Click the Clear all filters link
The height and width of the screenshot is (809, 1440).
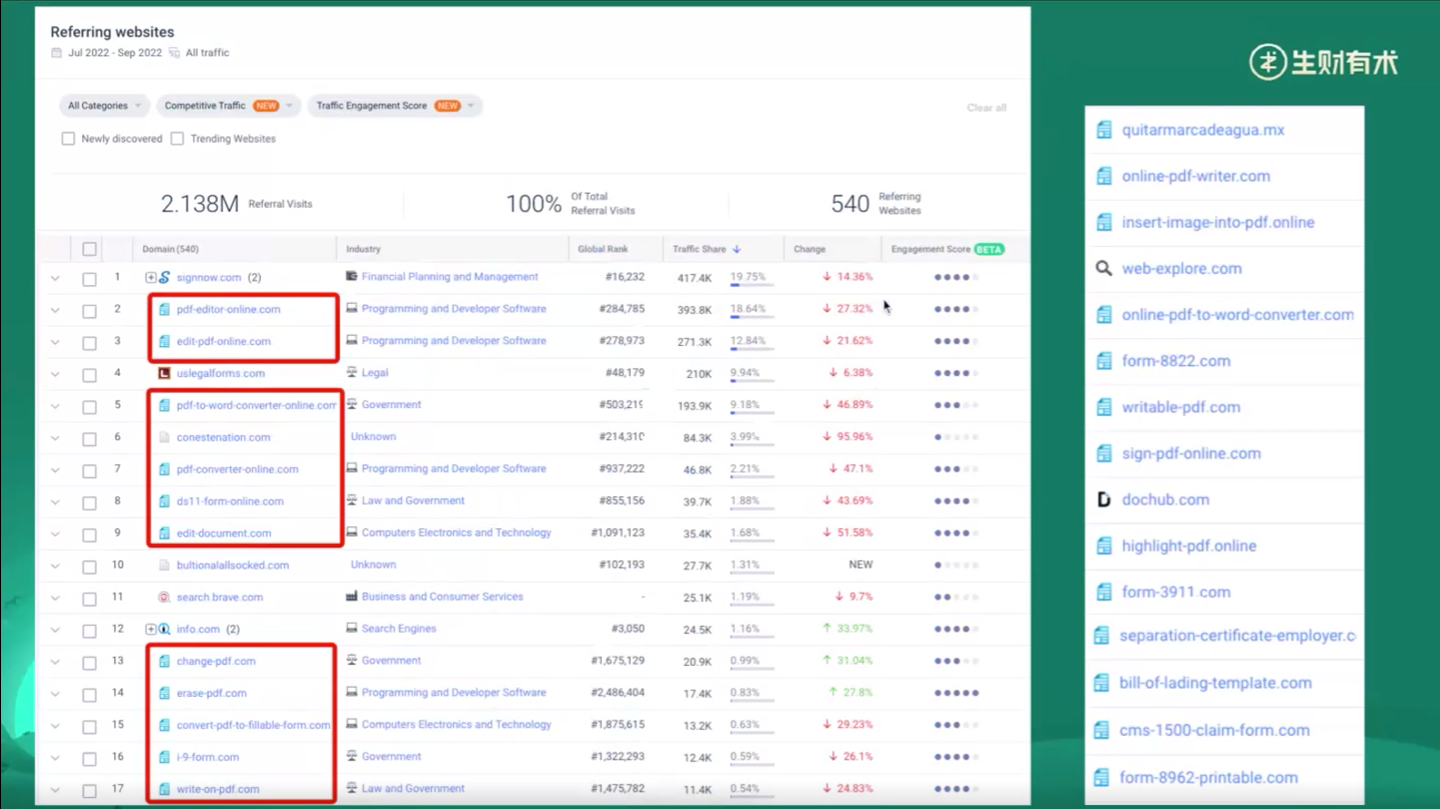tap(986, 108)
